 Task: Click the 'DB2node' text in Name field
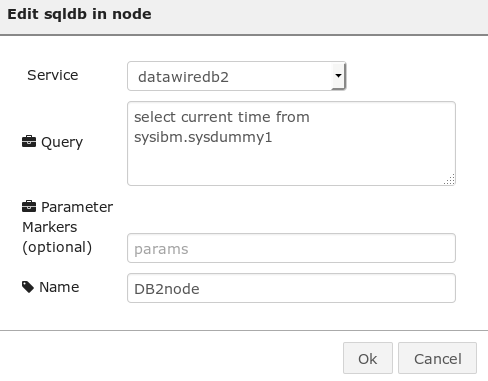(x=167, y=289)
